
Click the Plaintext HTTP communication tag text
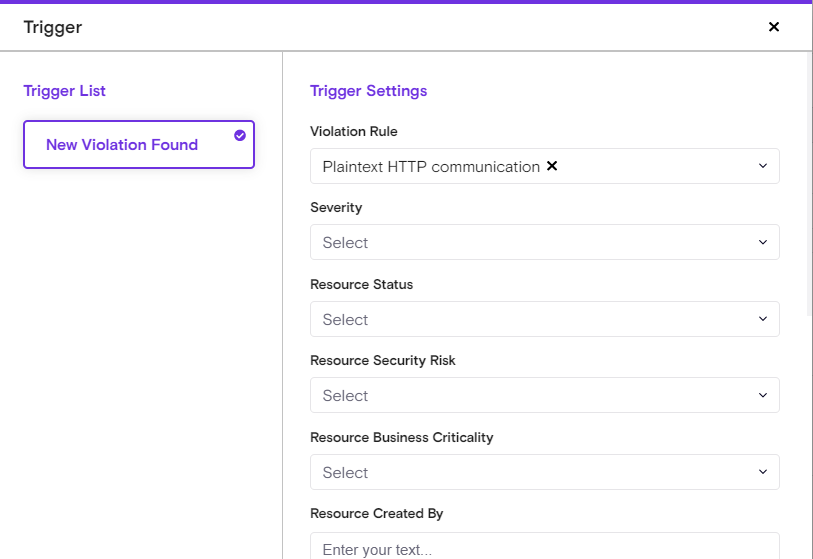431,166
